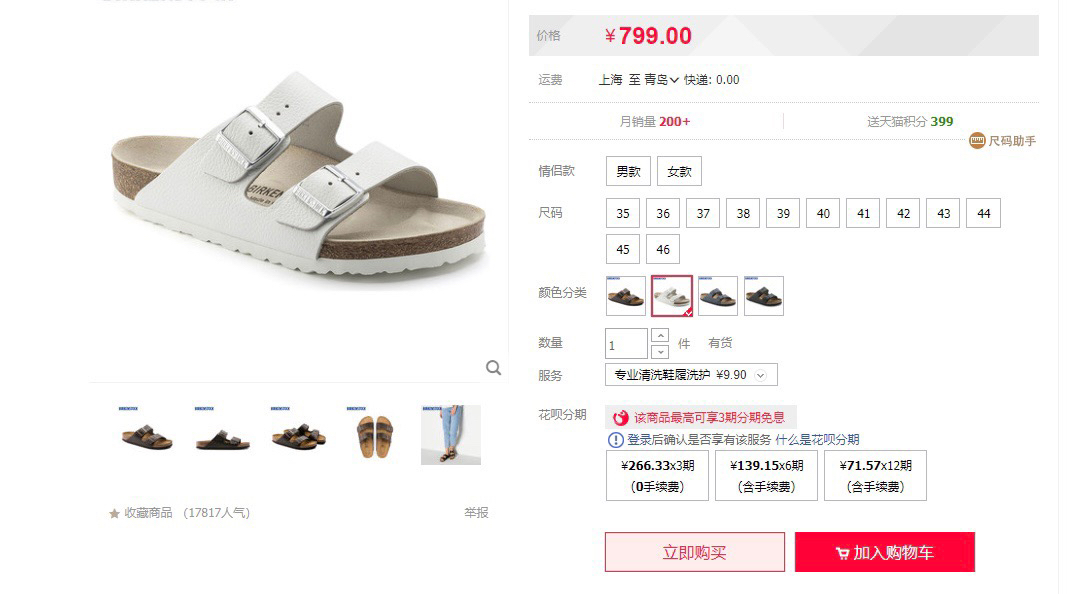Select the 男款 option

click(x=628, y=171)
